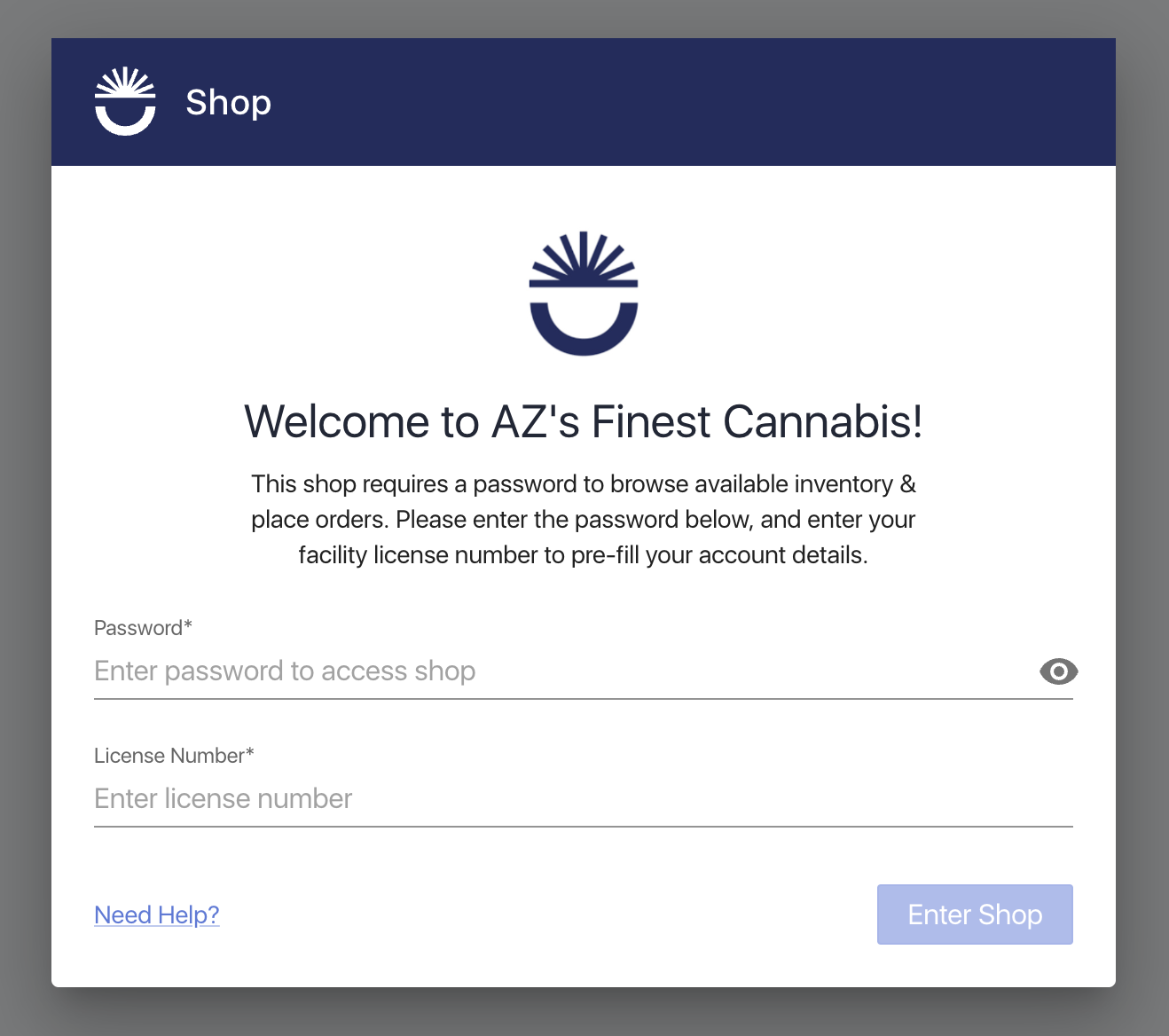The height and width of the screenshot is (1036, 1169).
Task: Click the sun rays atop the center logo
Action: [x=584, y=257]
